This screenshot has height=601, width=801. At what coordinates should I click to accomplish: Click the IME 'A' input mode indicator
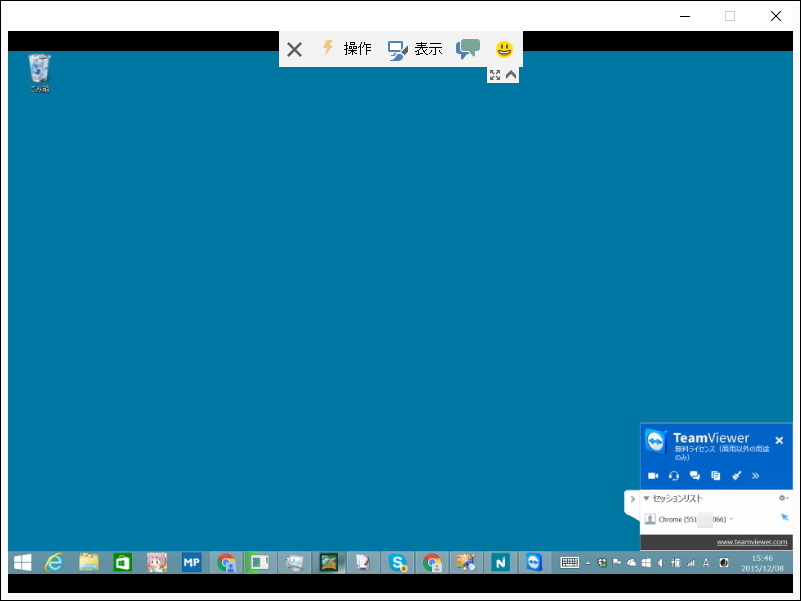[x=706, y=563]
